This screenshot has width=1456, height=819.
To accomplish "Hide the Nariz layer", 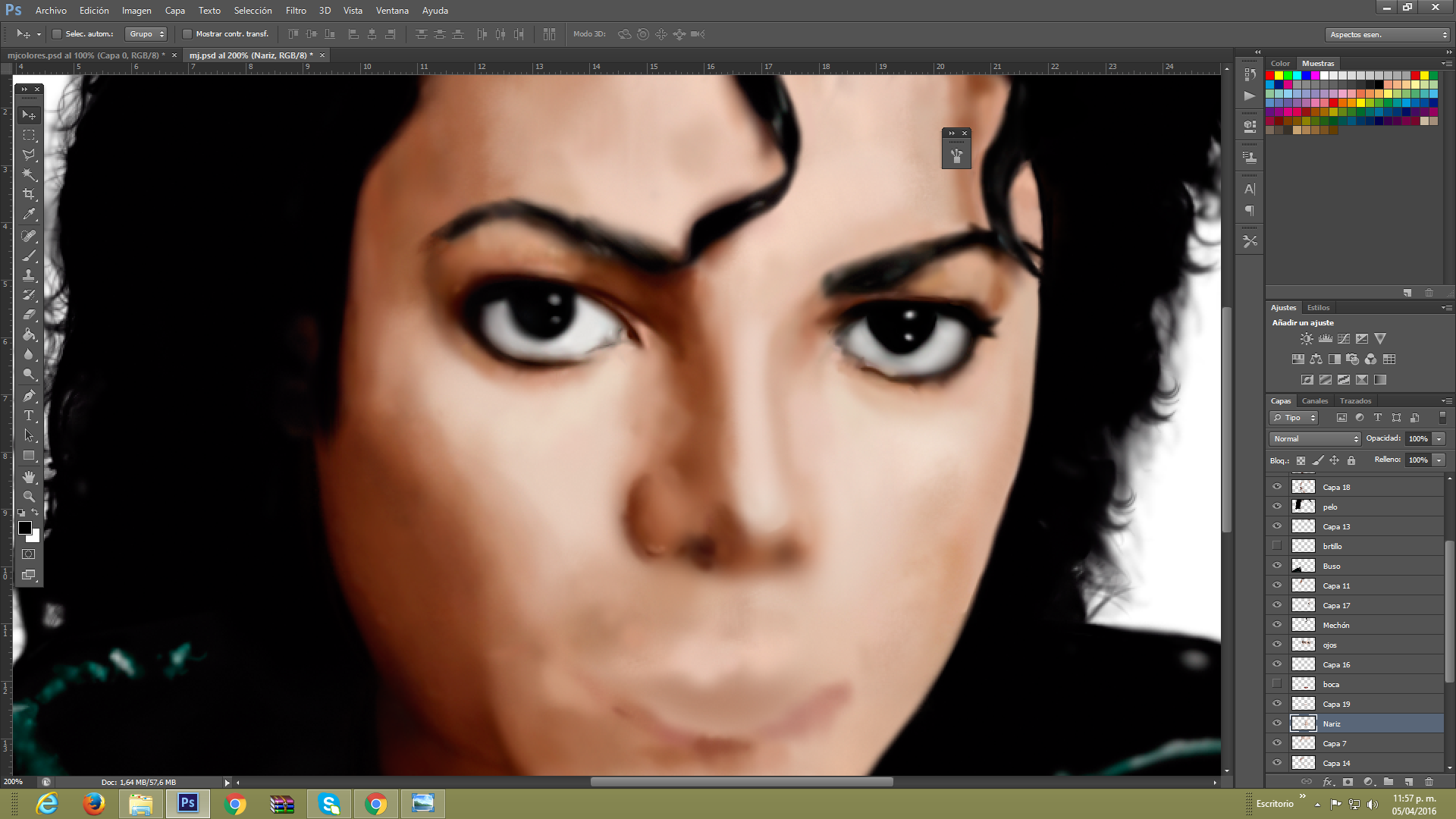I will point(1277,723).
